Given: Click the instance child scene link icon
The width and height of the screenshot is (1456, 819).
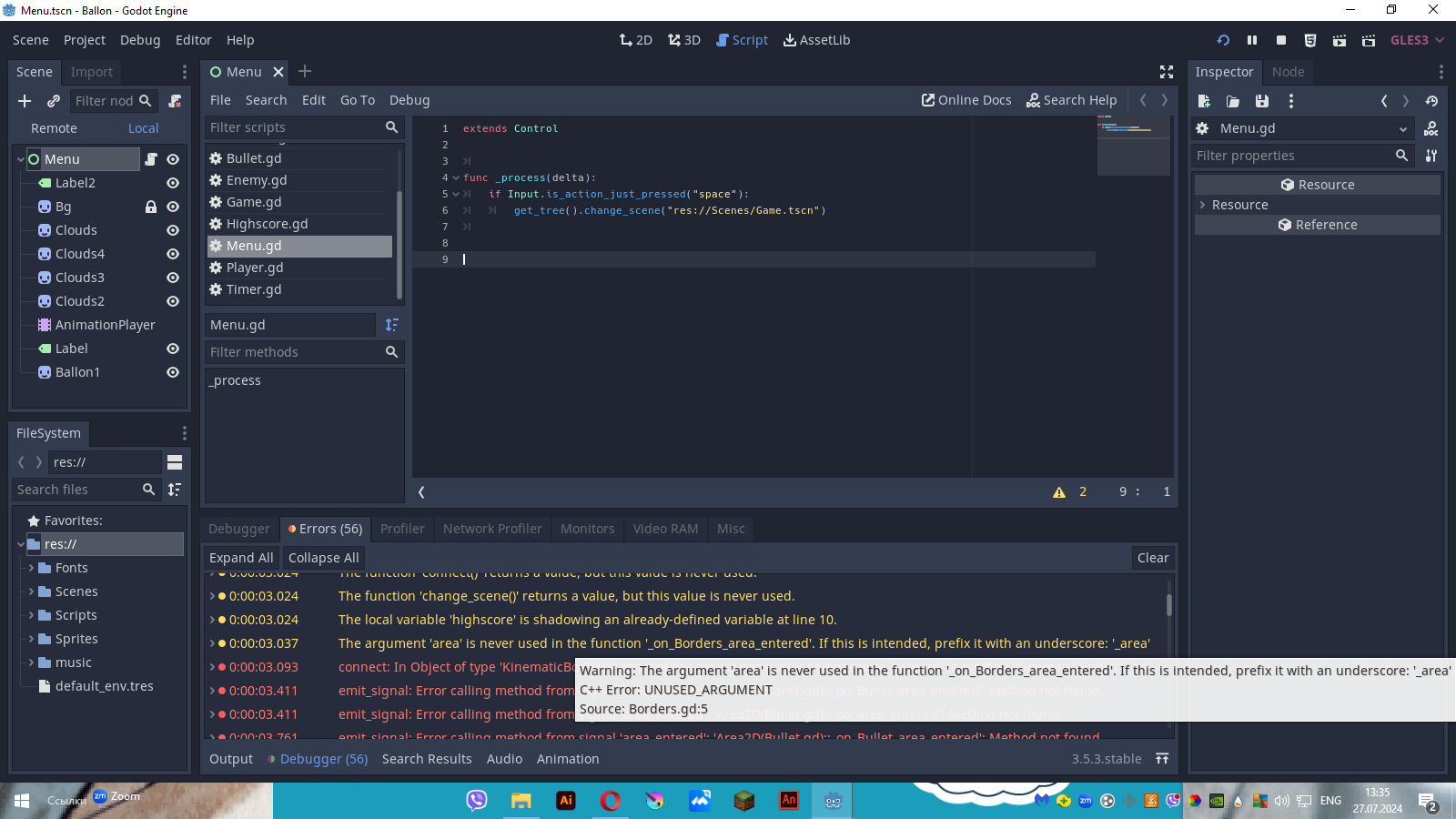Looking at the screenshot, I should tap(54, 101).
